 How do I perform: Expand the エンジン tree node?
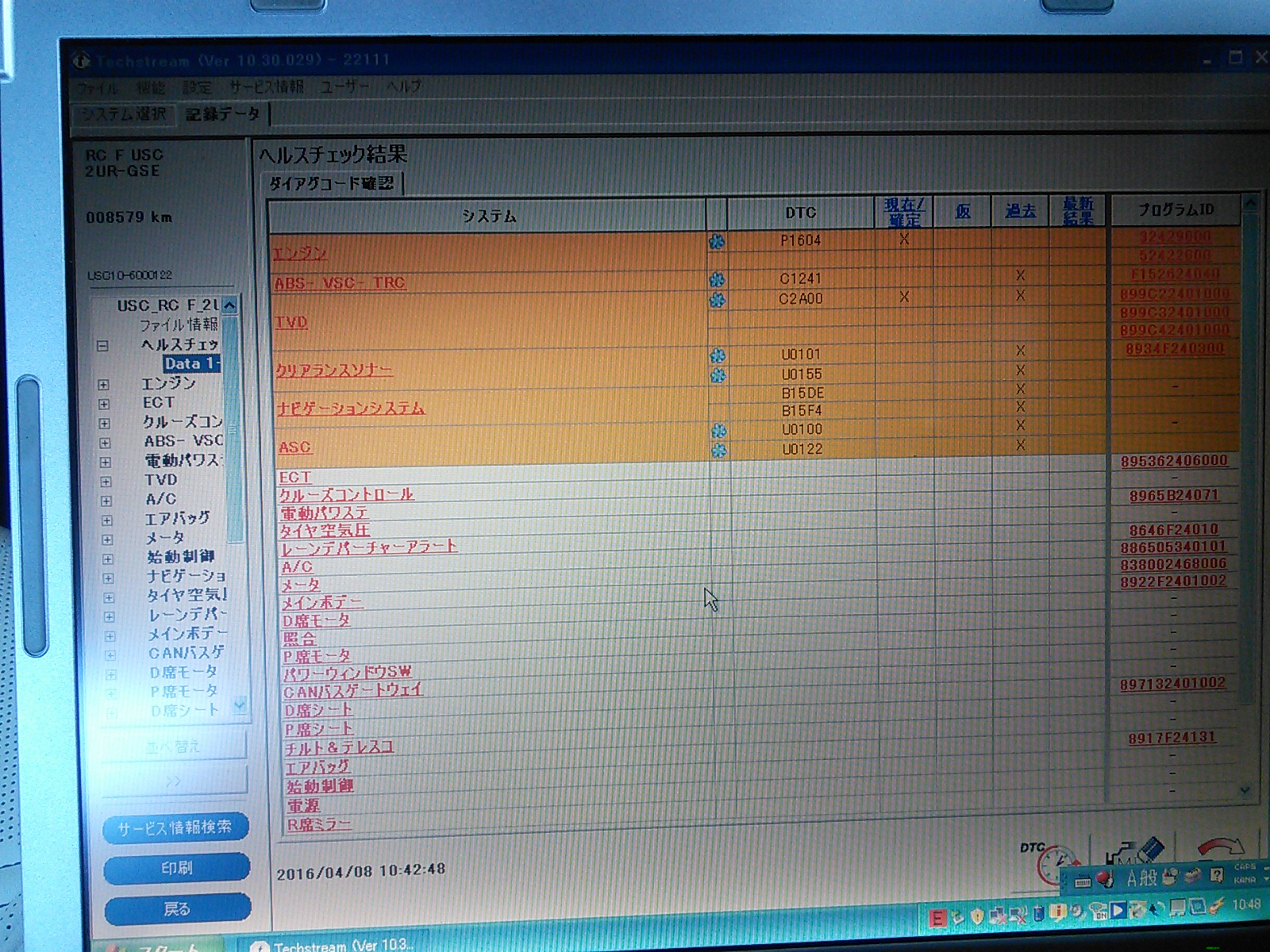click(103, 385)
